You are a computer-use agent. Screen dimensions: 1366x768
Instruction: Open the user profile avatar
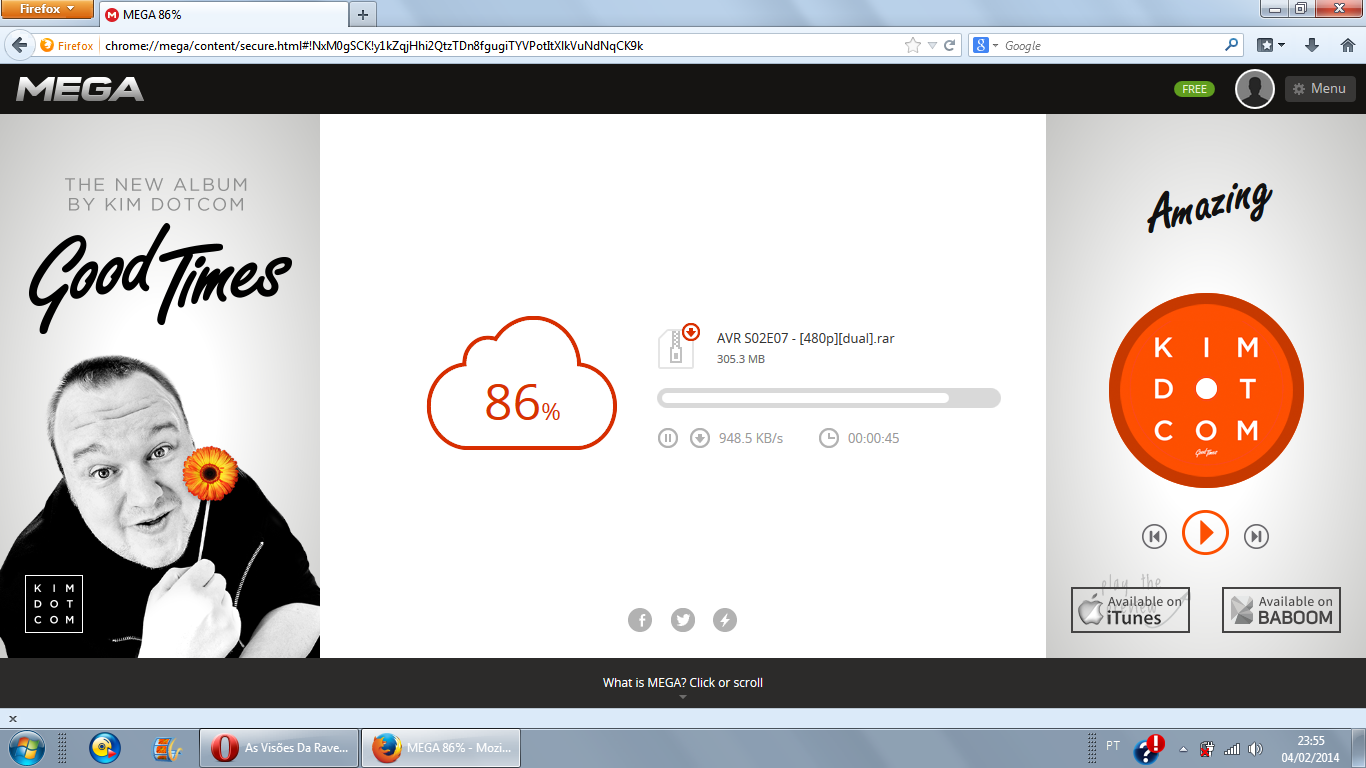1254,88
